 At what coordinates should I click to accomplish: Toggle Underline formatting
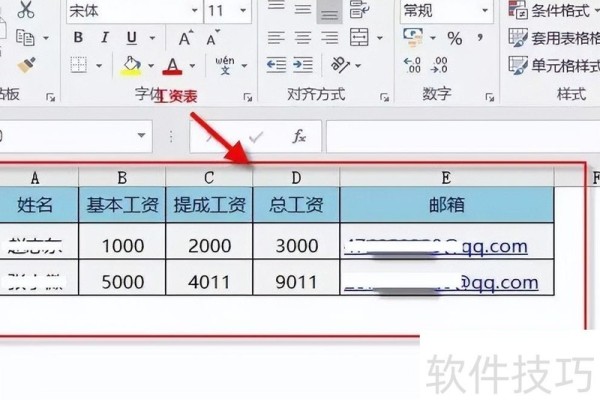coord(132,38)
